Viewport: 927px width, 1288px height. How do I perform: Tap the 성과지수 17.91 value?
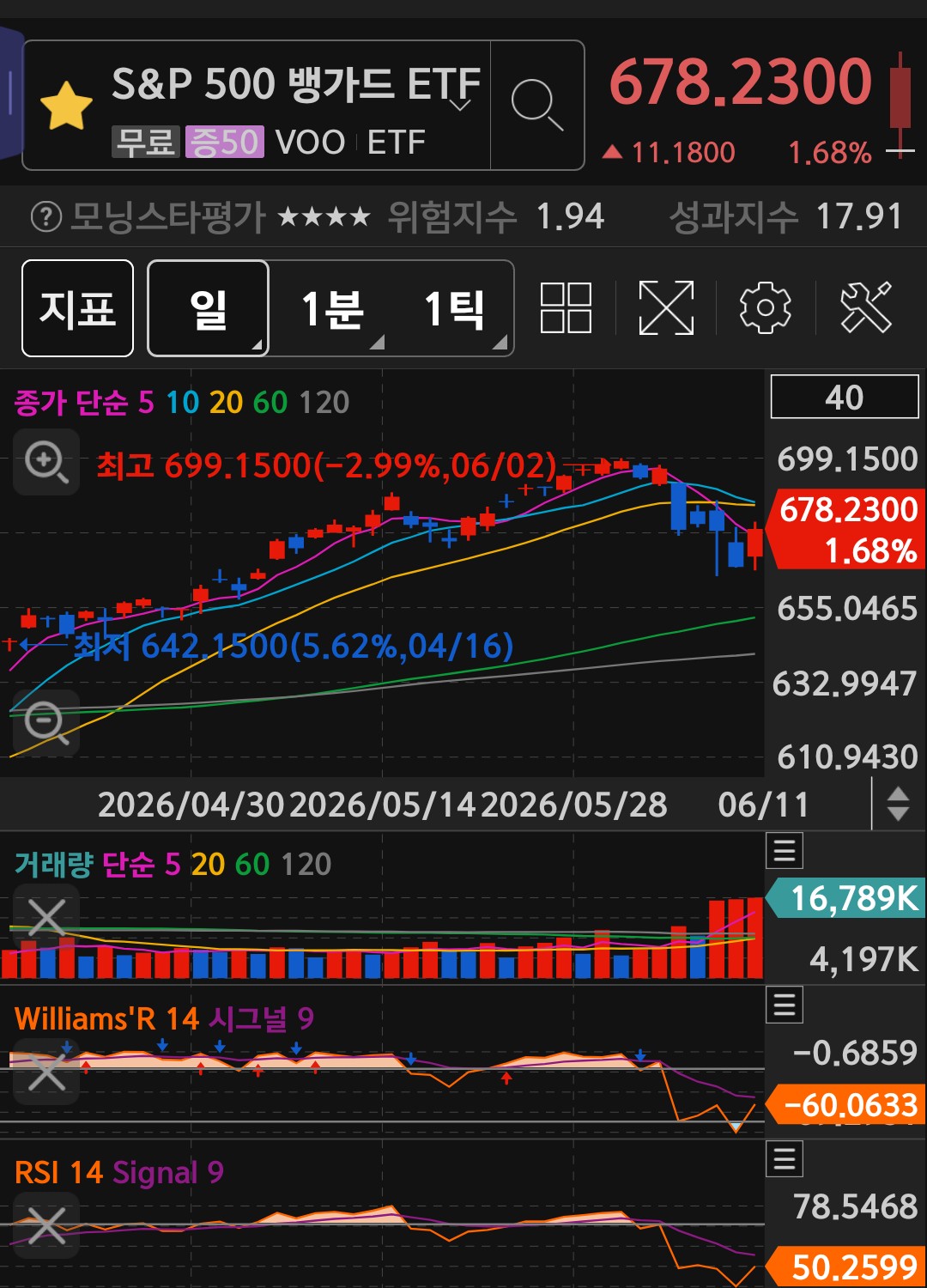(859, 216)
